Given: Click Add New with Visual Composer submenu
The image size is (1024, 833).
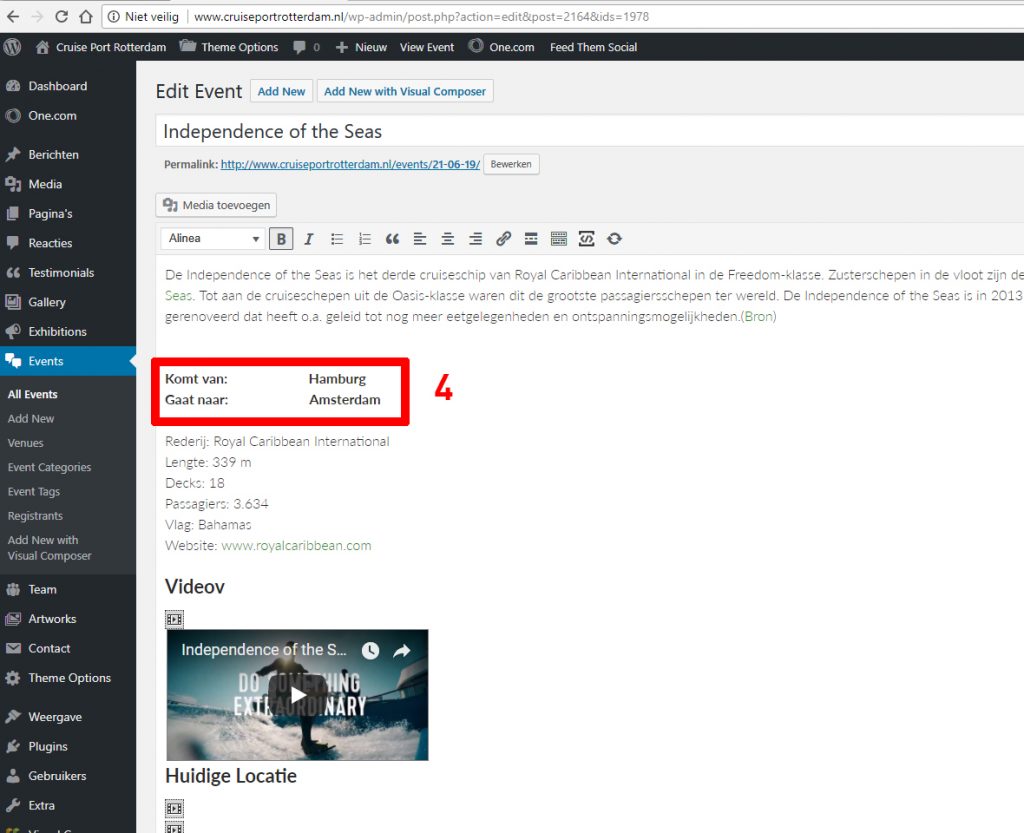Looking at the screenshot, I should click(50, 548).
